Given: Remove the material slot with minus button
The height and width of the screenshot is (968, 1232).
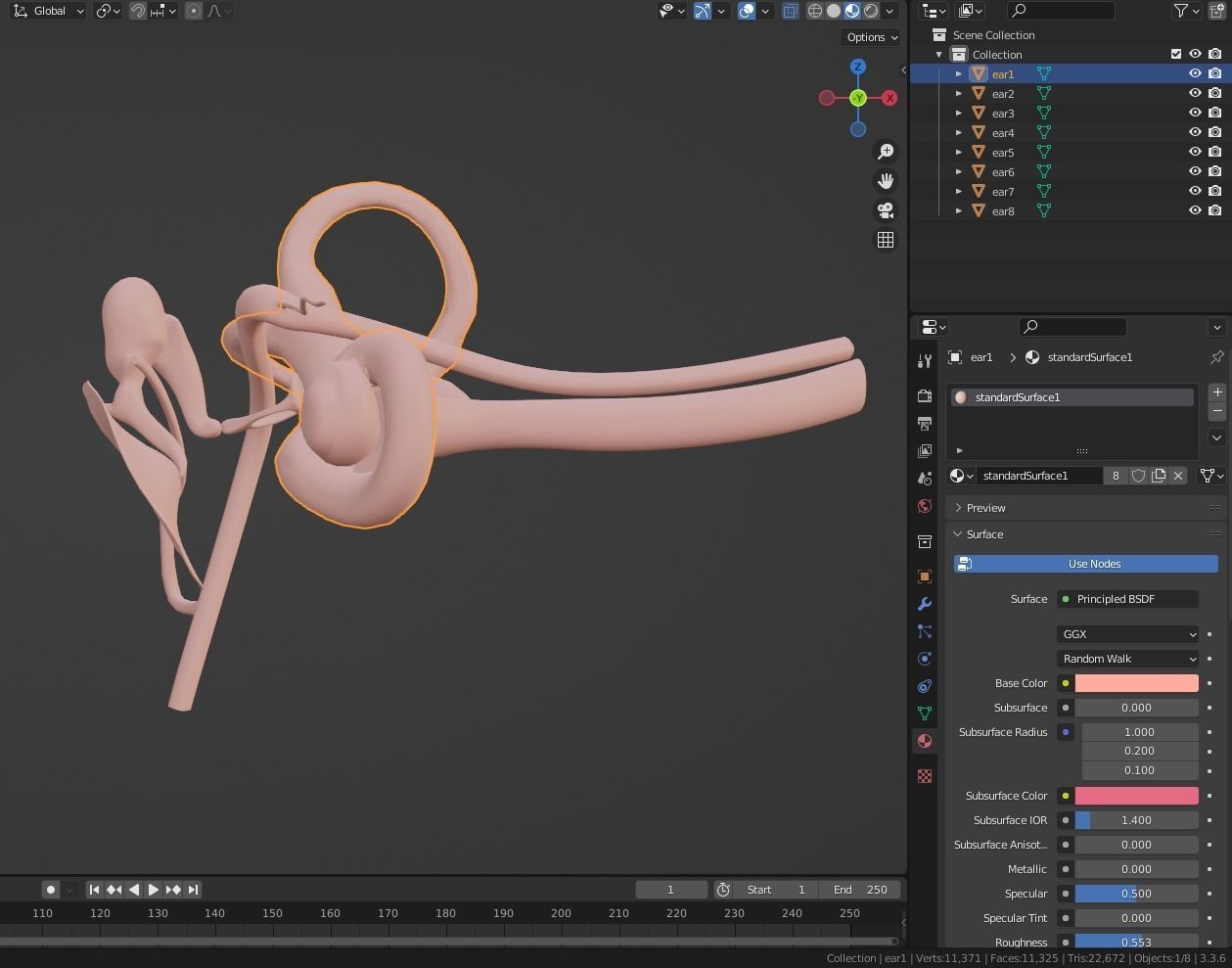Looking at the screenshot, I should (x=1217, y=411).
